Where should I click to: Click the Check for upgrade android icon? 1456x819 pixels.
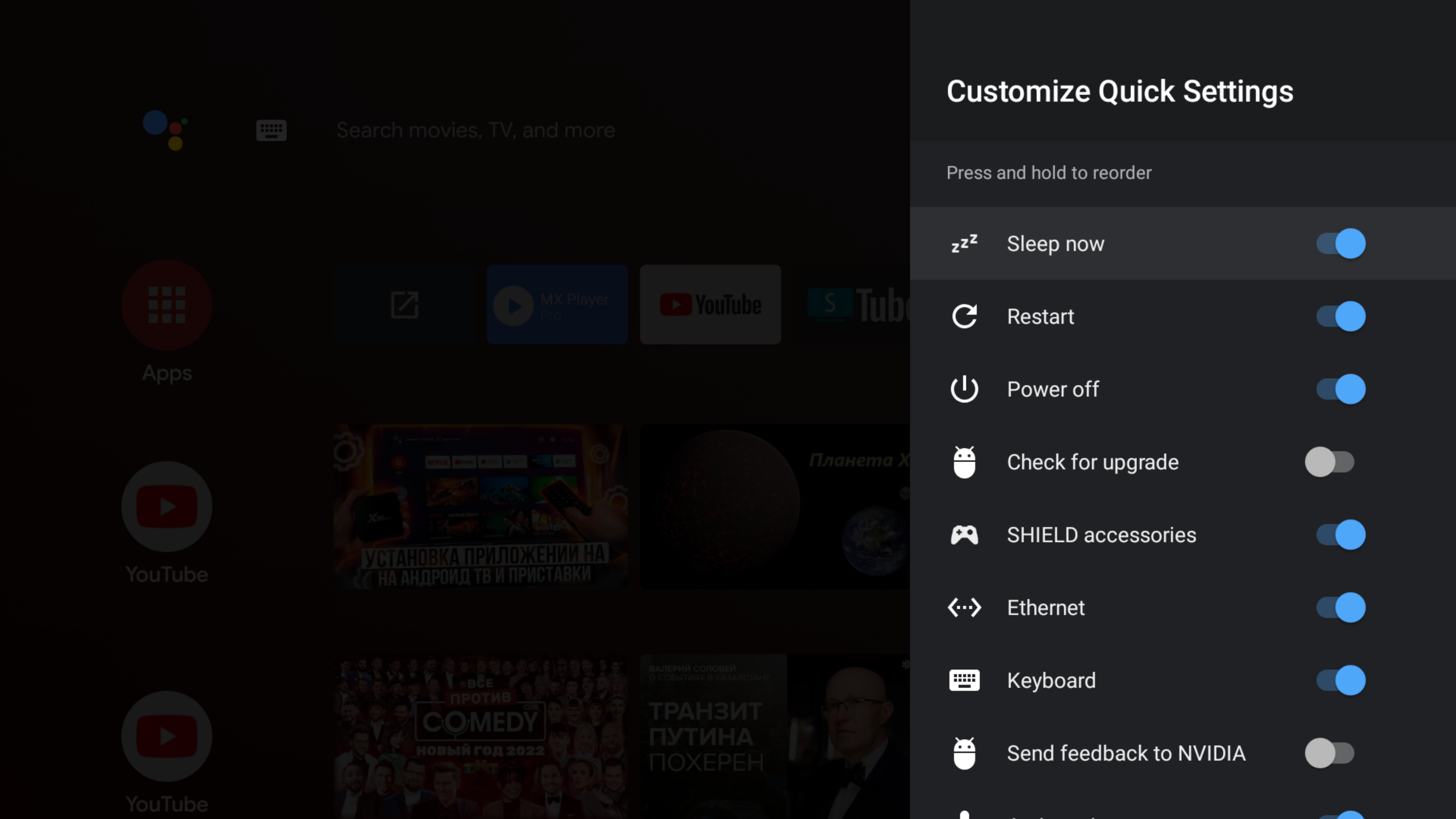(x=964, y=462)
